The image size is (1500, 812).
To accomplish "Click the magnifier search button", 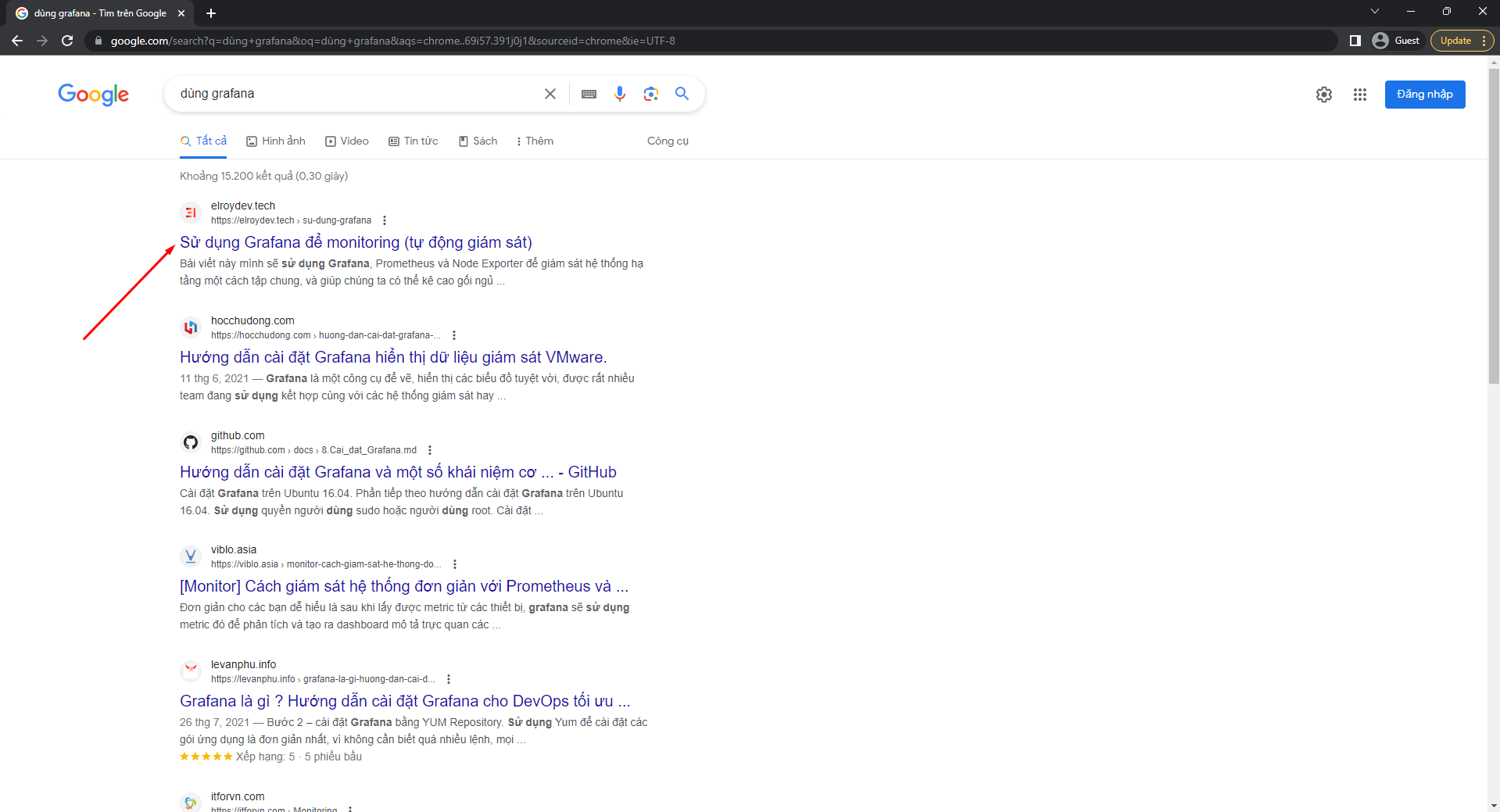I will tap(682, 94).
